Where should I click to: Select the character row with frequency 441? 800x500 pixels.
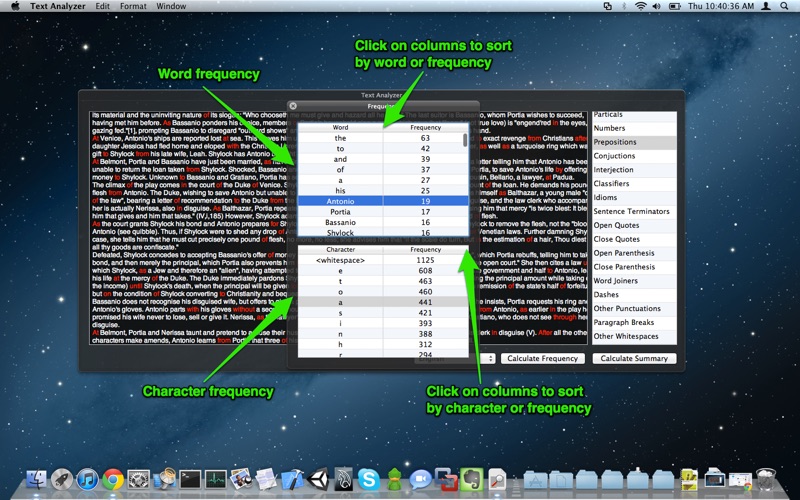tap(383, 302)
